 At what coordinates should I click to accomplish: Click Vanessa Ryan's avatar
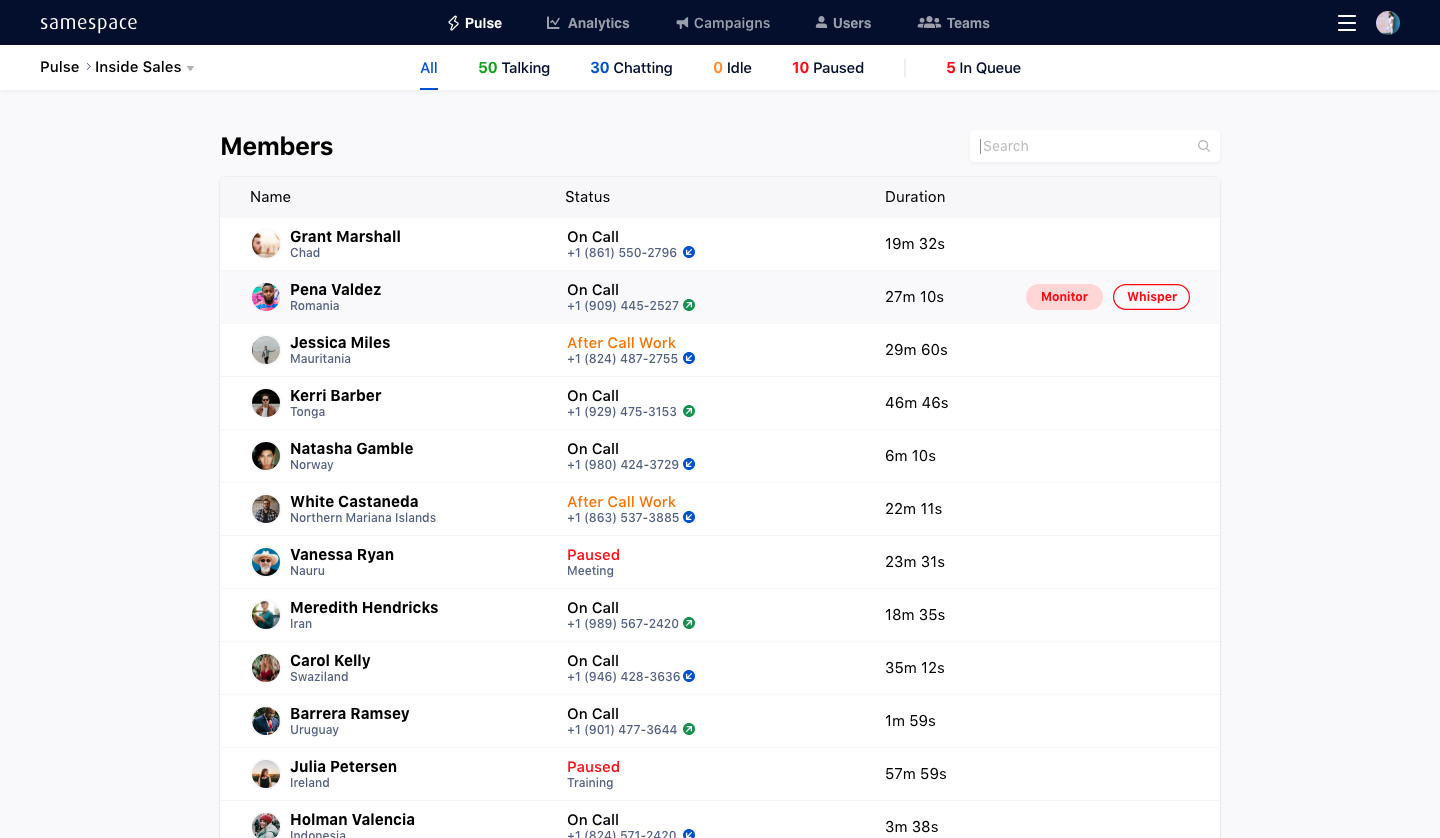266,562
